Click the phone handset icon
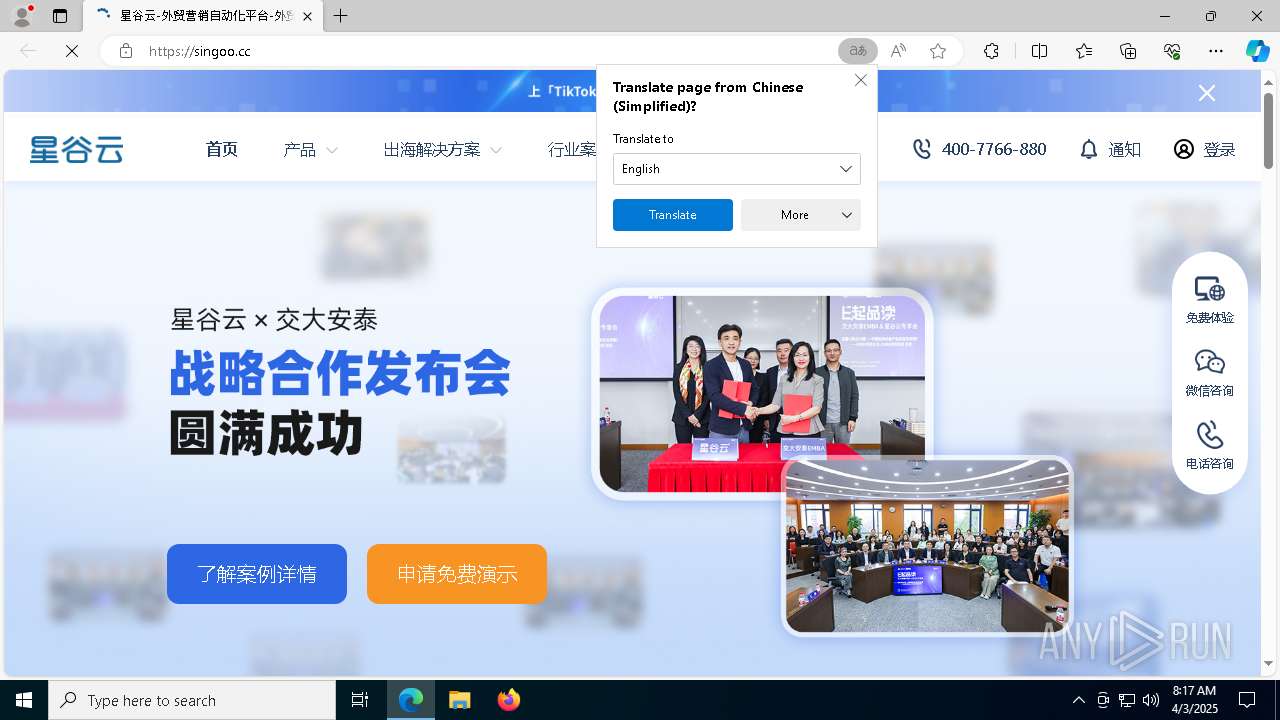The height and width of the screenshot is (720, 1280). 922,149
